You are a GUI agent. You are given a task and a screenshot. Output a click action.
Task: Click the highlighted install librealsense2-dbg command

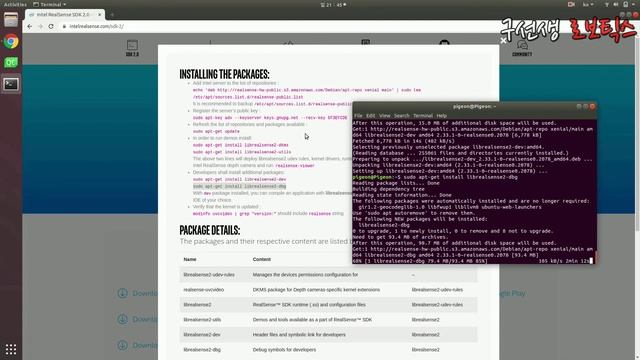click(240, 186)
